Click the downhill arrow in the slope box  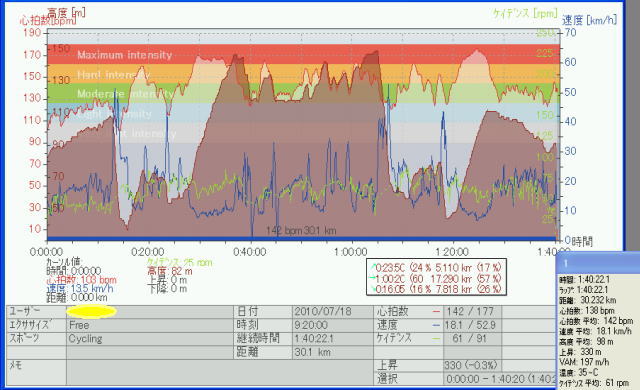click(x=372, y=289)
